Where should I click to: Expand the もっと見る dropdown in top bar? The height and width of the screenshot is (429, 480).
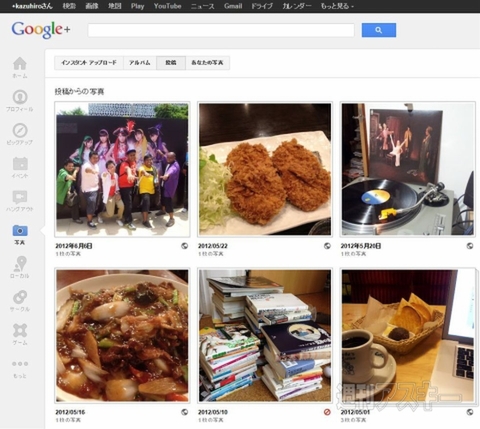337,6
